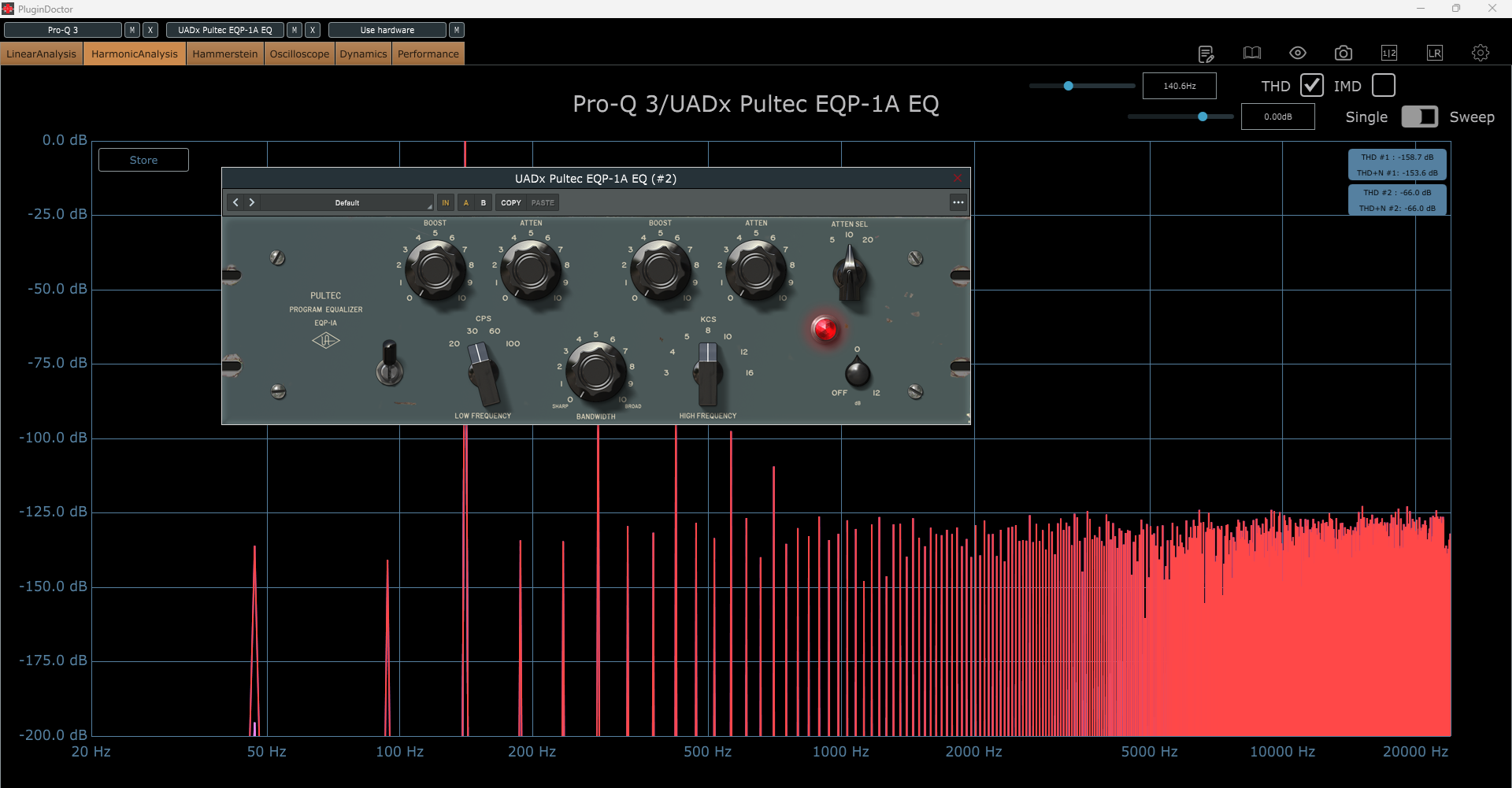Screen dimensions: 1512x788
Task: Click THD #2 readout box
Action: pyautogui.click(x=1397, y=200)
